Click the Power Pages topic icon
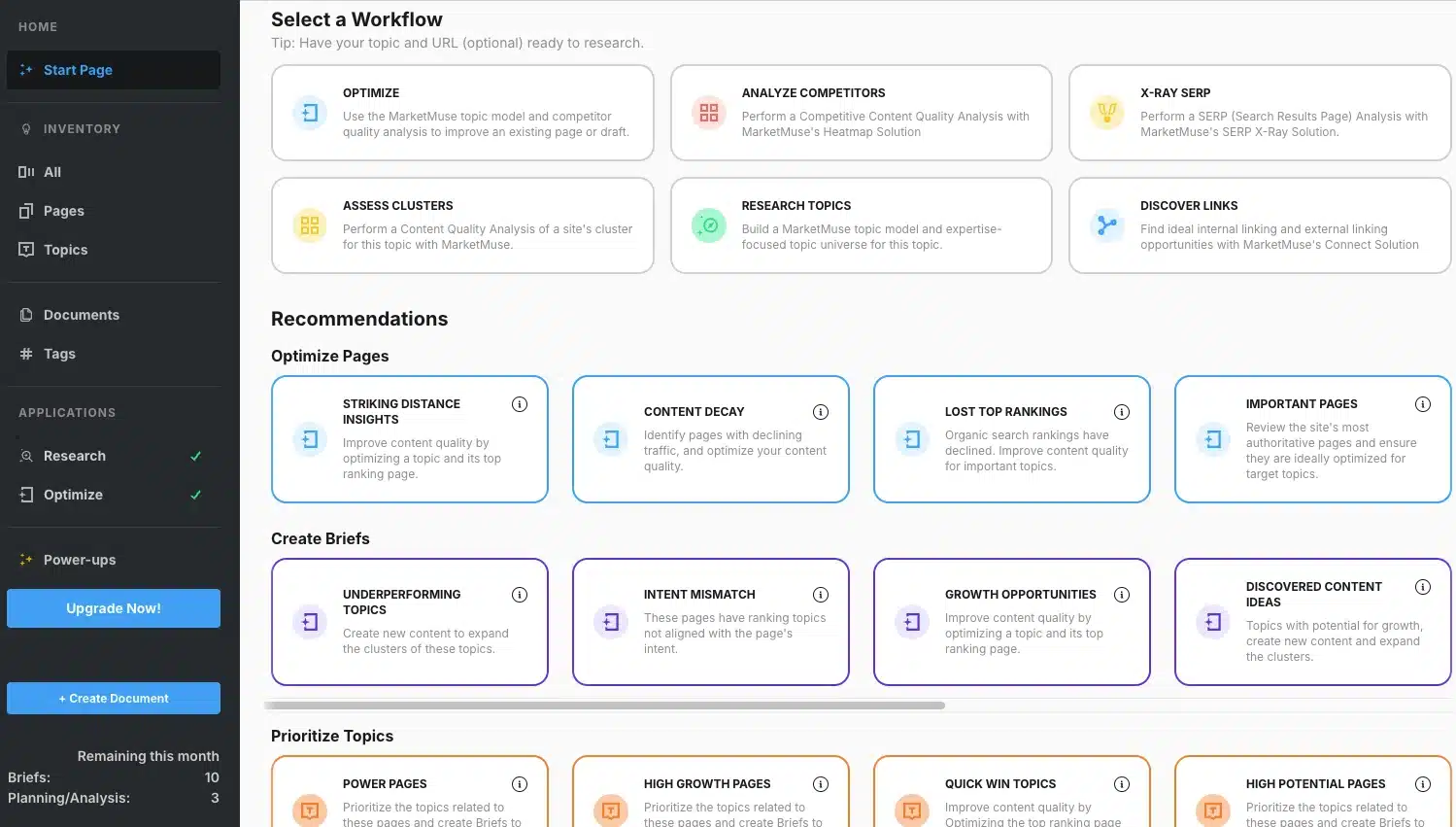 tap(310, 809)
